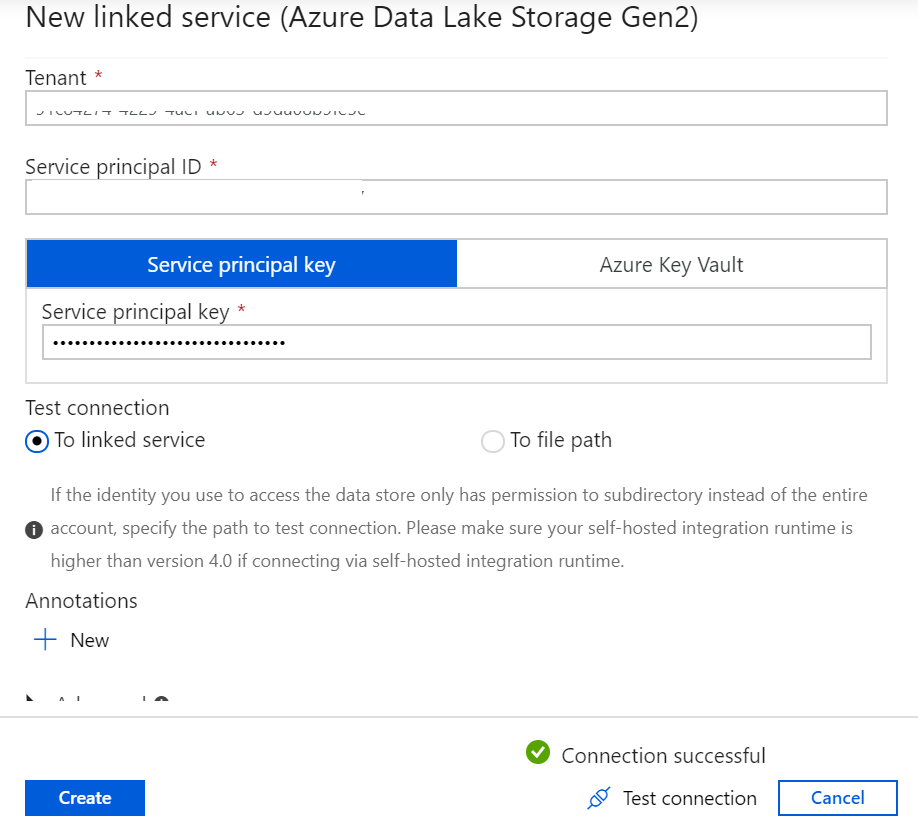Click the Cancel button
The width and height of the screenshot is (918, 826).
tap(837, 798)
